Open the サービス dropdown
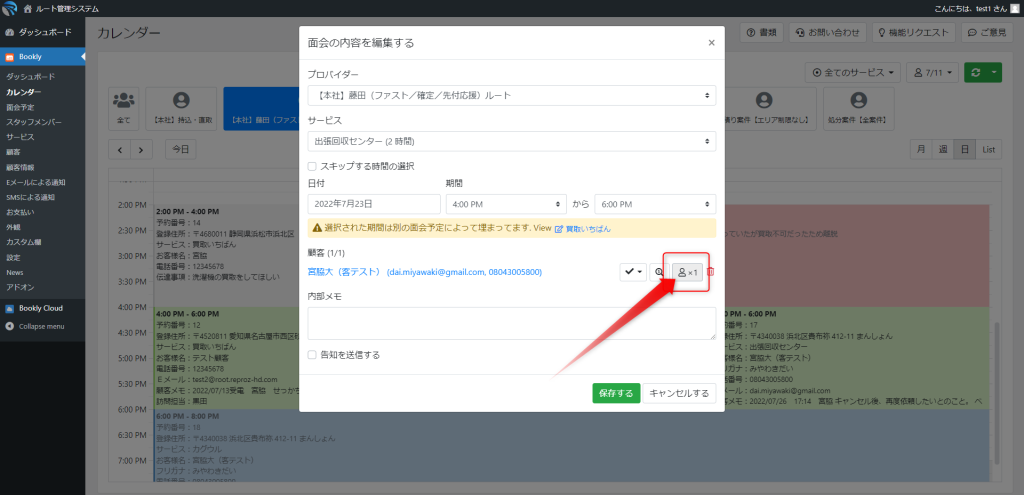 511,140
